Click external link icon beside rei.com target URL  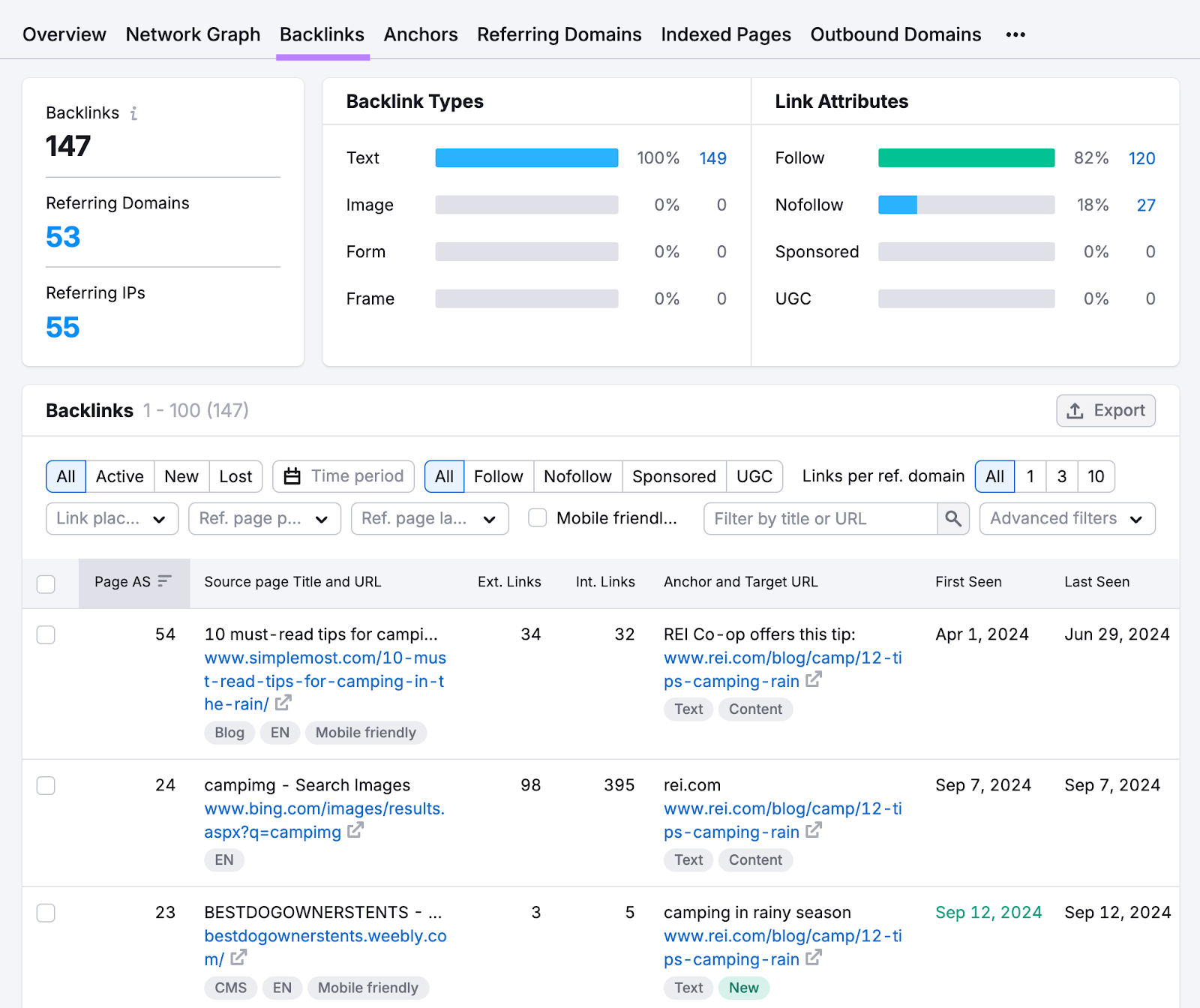(x=814, y=831)
